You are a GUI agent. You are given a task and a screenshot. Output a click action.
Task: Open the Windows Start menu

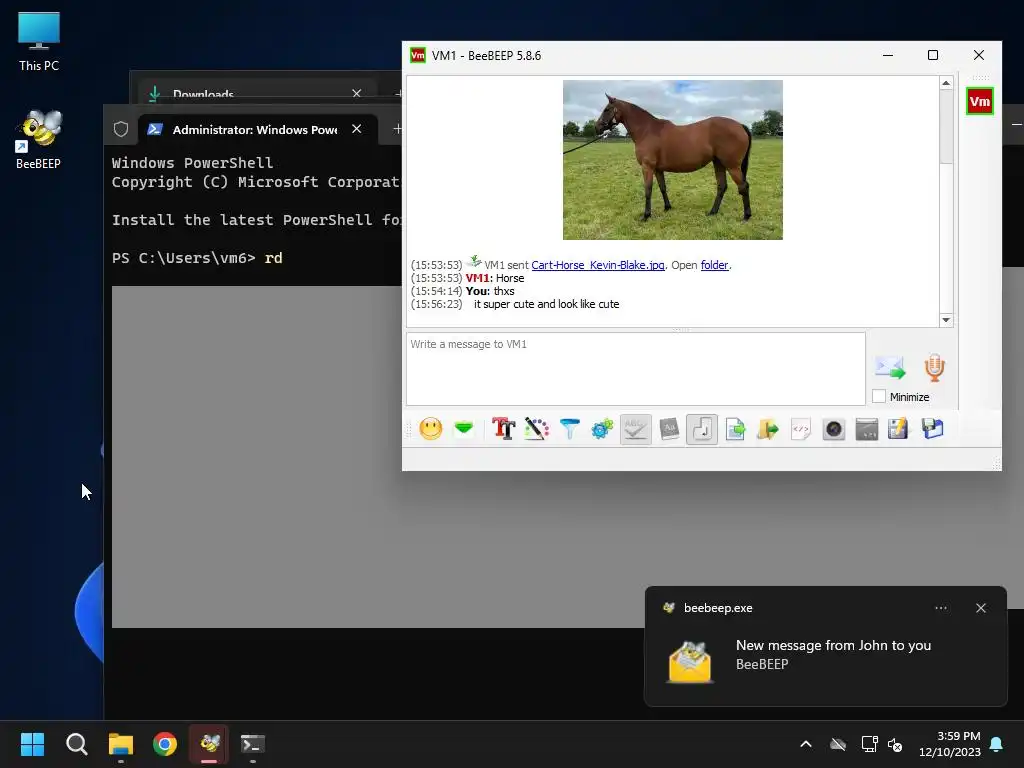32,744
